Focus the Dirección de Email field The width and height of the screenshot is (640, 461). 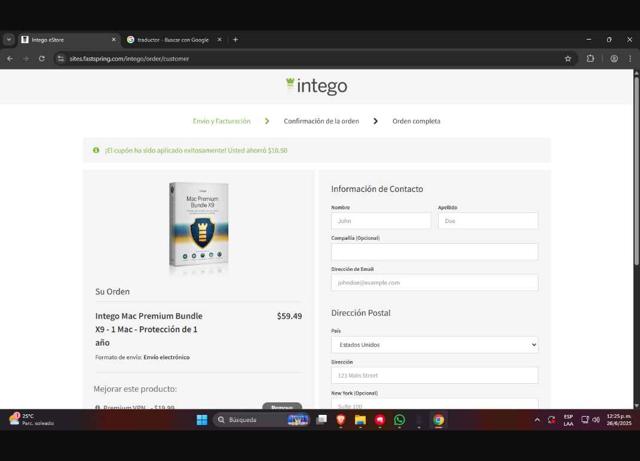tap(435, 283)
